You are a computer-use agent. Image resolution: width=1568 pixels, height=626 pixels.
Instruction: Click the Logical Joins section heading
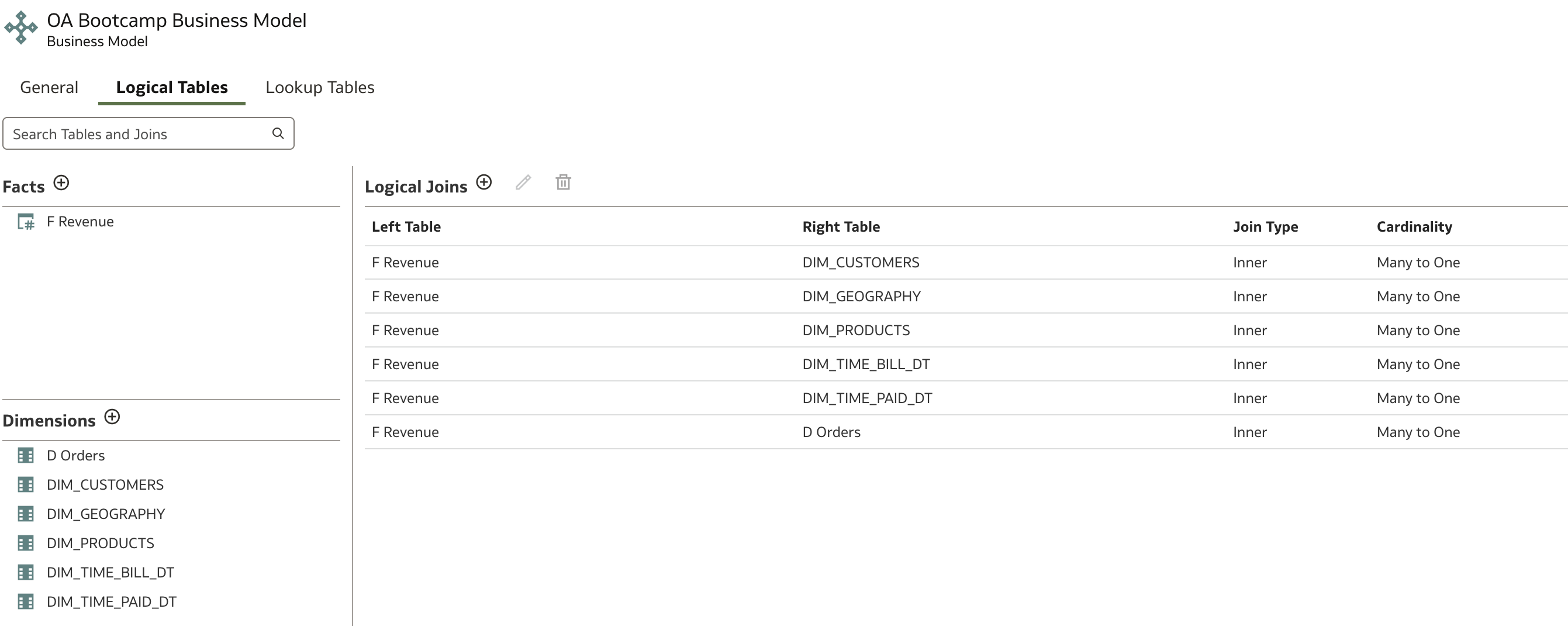point(416,187)
